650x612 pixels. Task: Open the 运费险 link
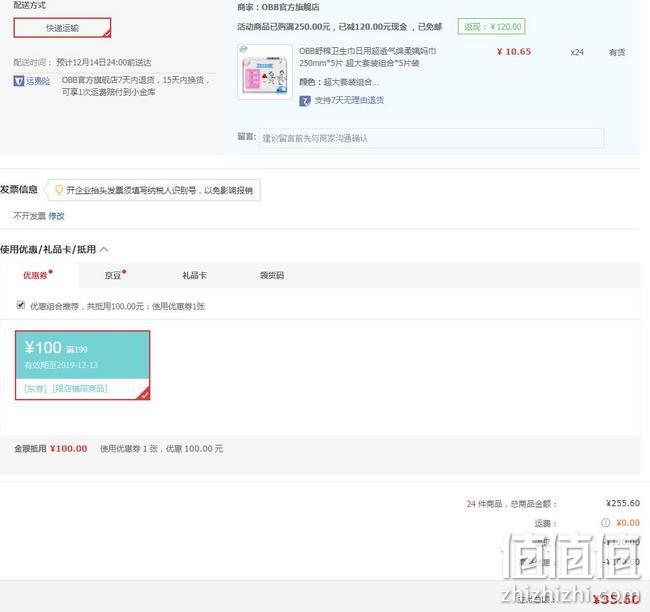coord(38,80)
